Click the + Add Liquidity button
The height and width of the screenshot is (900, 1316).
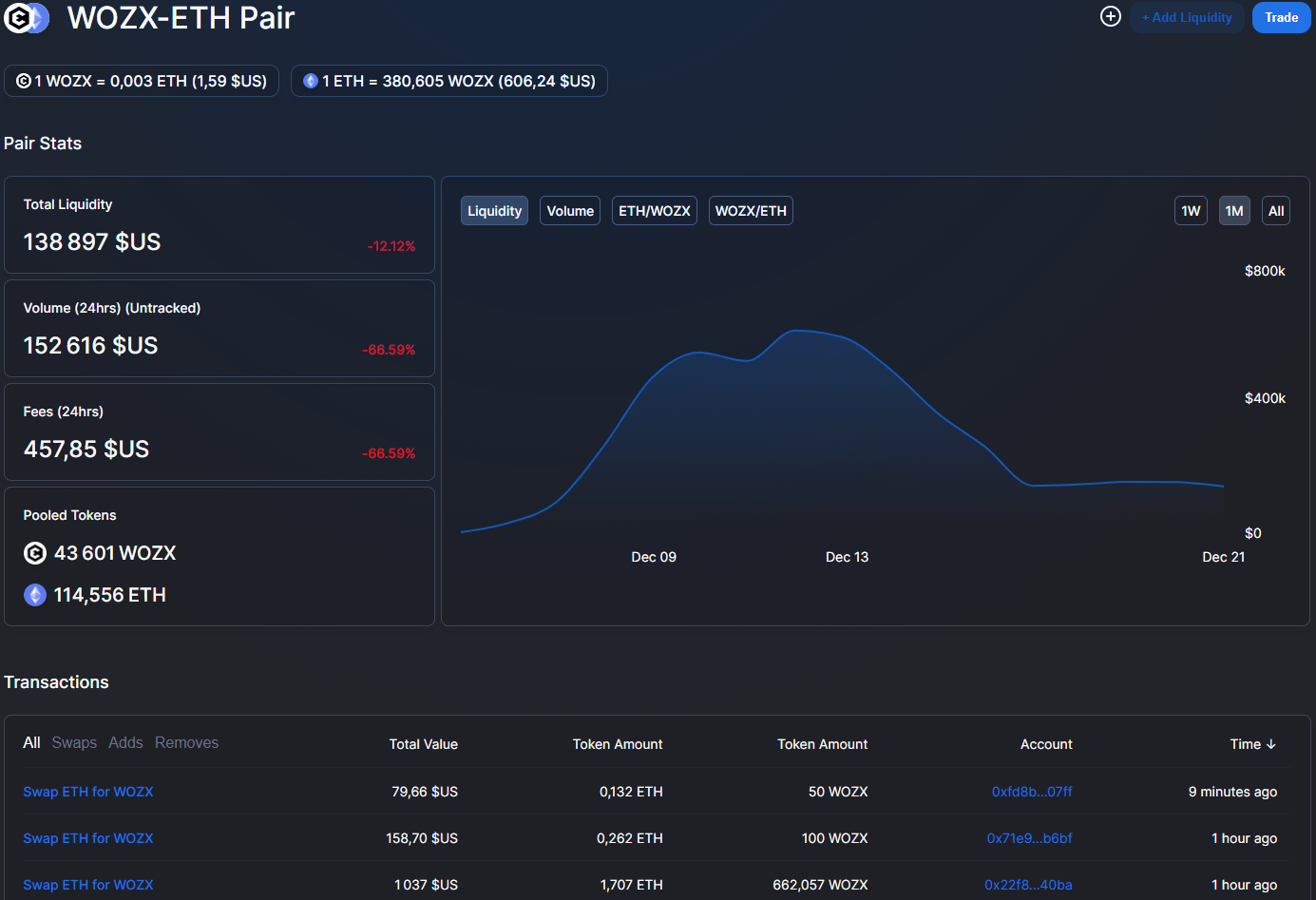[1187, 17]
